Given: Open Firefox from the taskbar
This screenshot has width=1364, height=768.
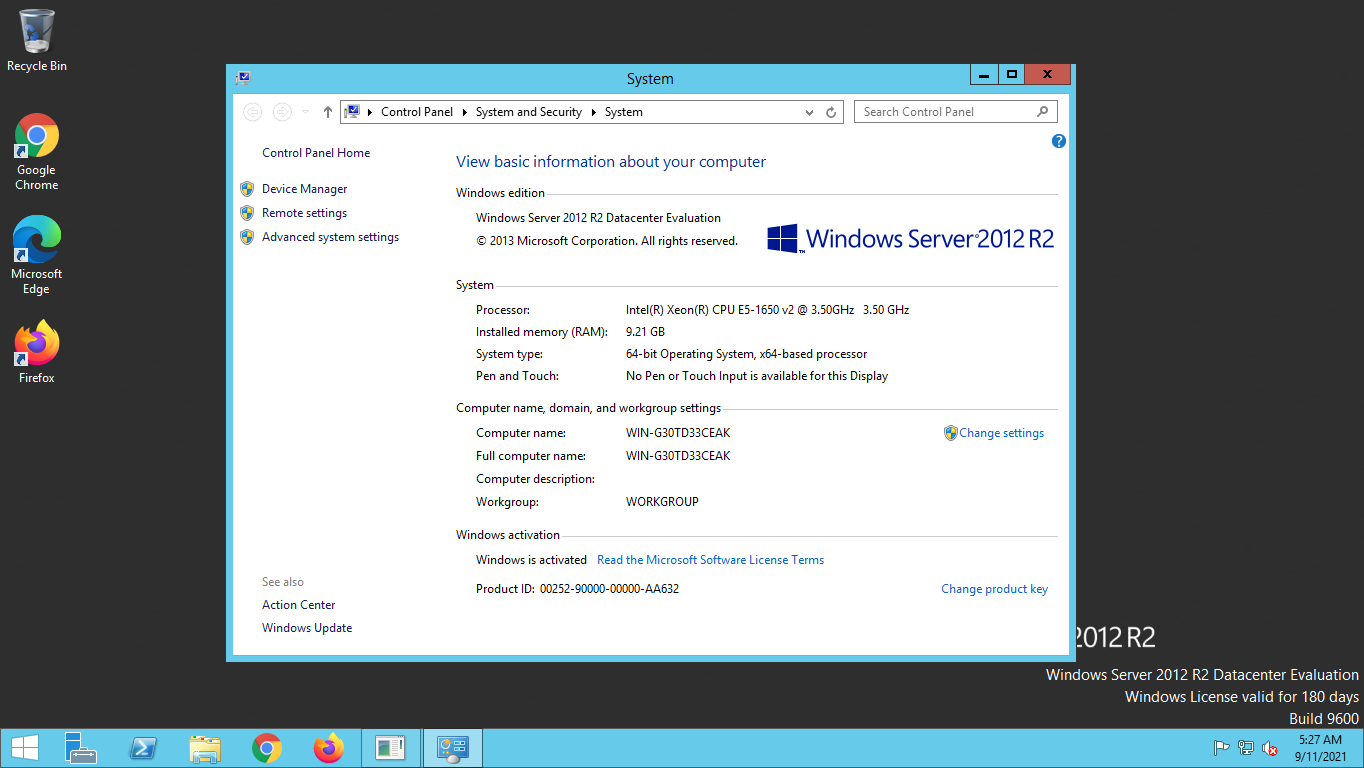Looking at the screenshot, I should 329,748.
